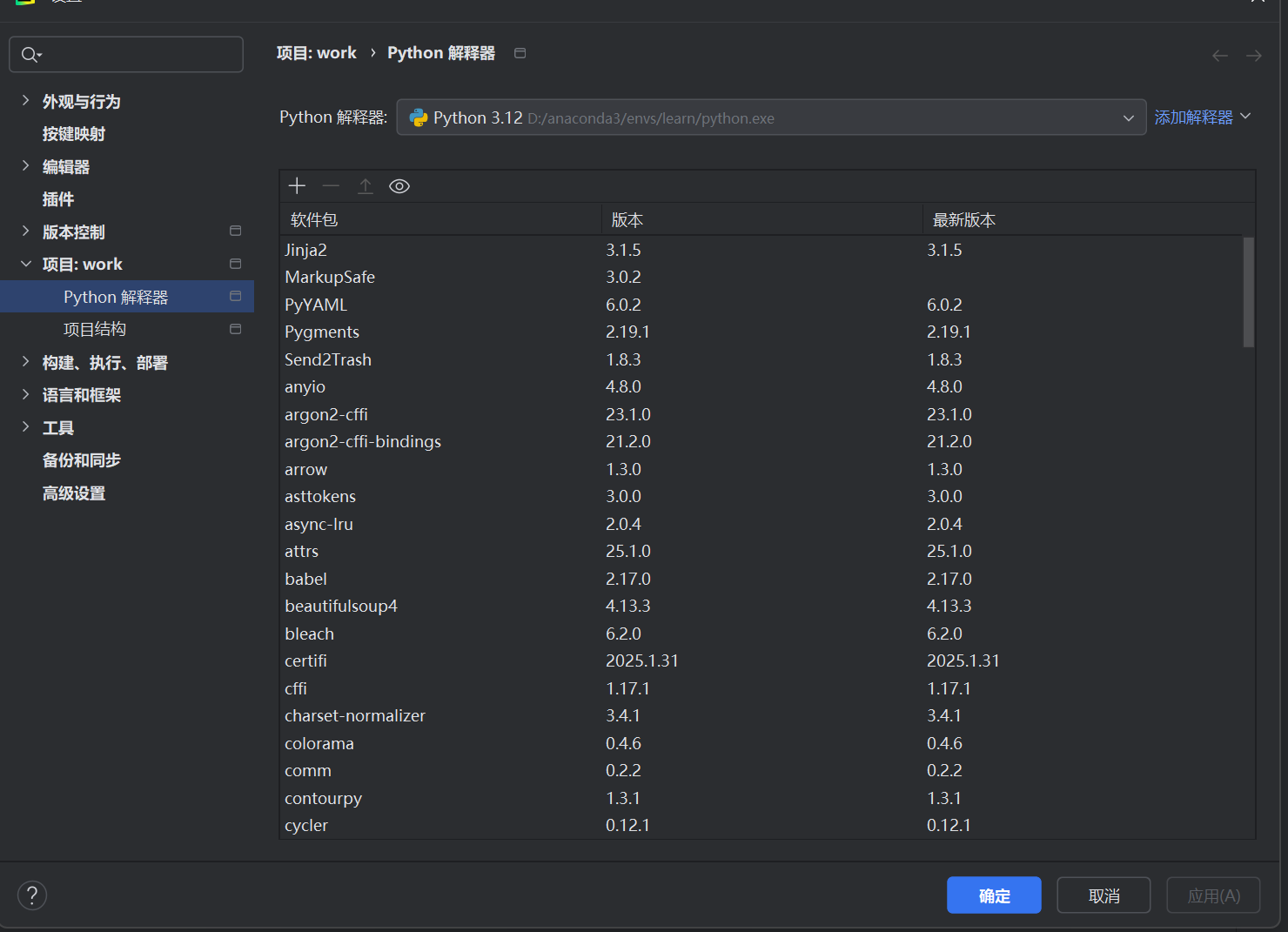Navigate back with the left arrow icon
Screen dimensions: 1288x932
(x=1219, y=55)
